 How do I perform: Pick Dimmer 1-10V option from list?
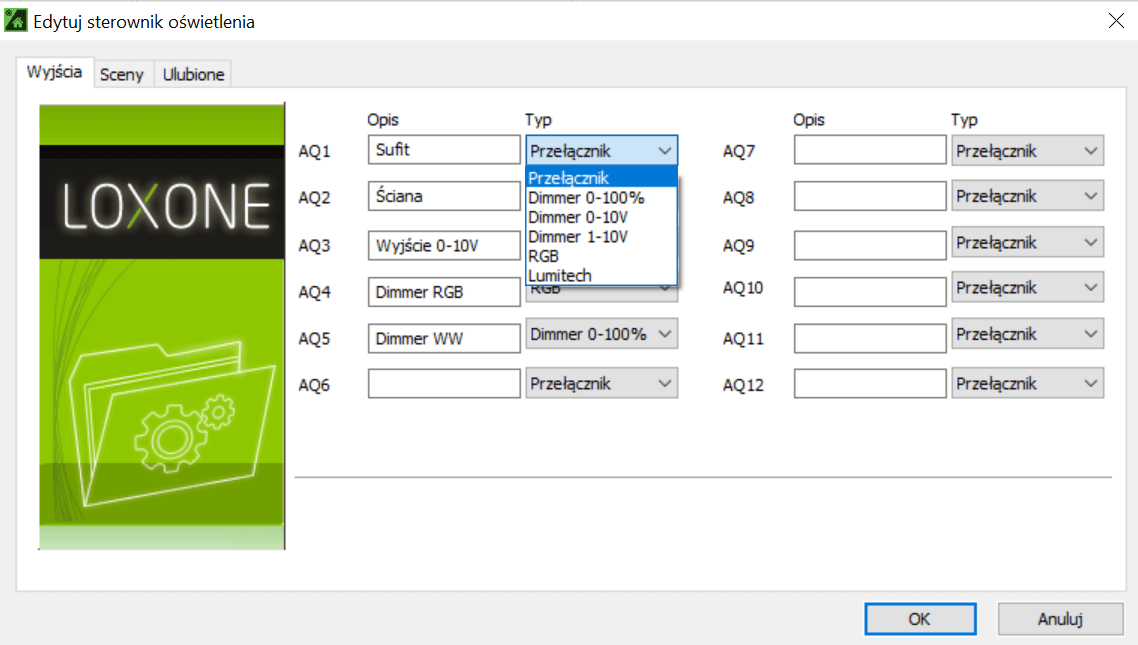coord(578,237)
